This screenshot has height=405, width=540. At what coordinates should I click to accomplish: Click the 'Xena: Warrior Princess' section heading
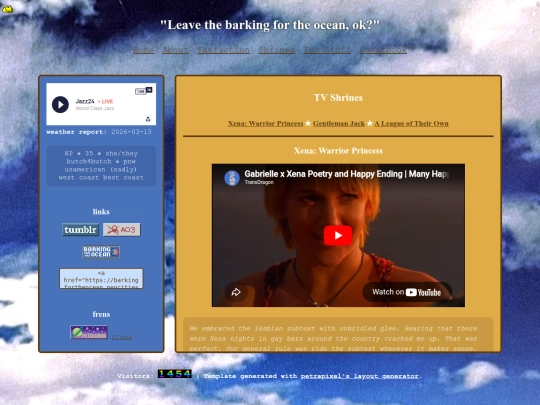pyautogui.click(x=338, y=150)
